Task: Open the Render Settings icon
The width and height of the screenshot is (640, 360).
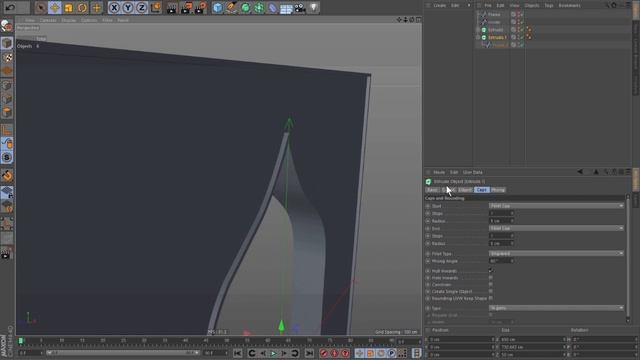Action: tap(200, 7)
